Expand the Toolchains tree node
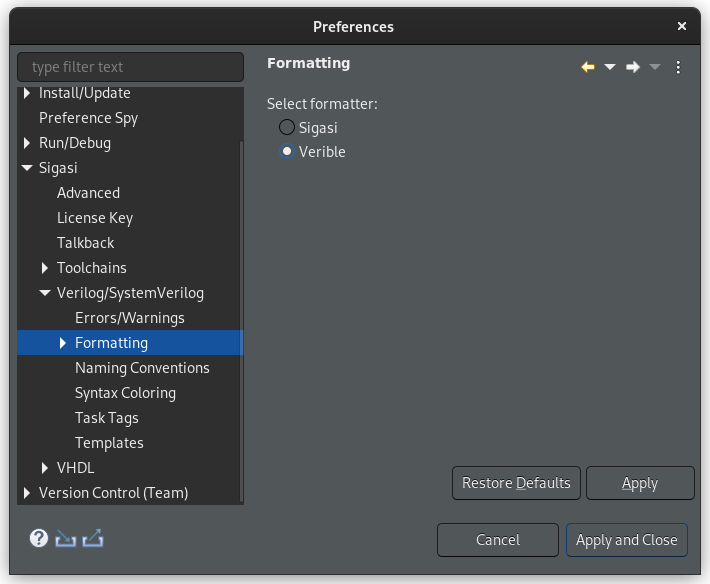Viewport: 710px width, 584px height. 44,268
